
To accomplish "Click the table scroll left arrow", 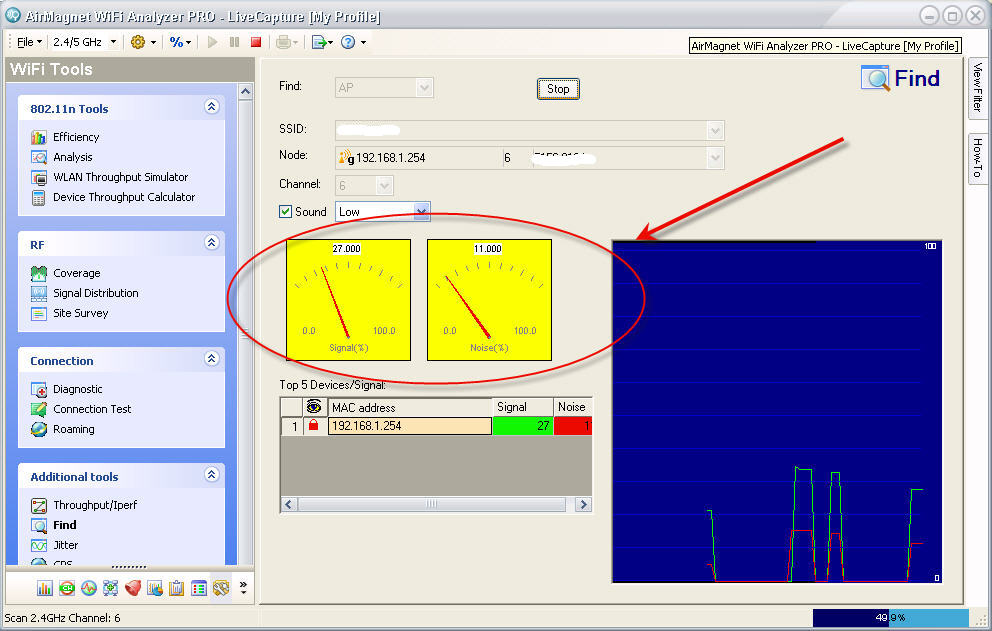I will point(288,504).
